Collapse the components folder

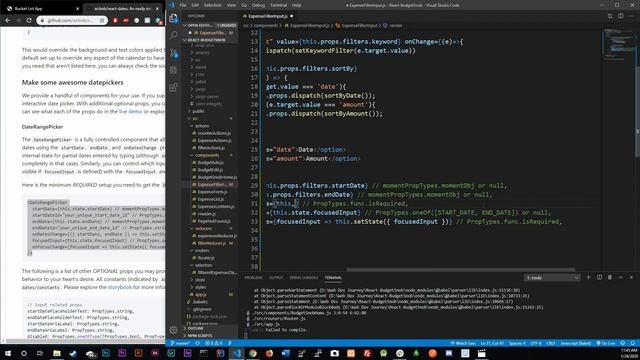(x=207, y=155)
